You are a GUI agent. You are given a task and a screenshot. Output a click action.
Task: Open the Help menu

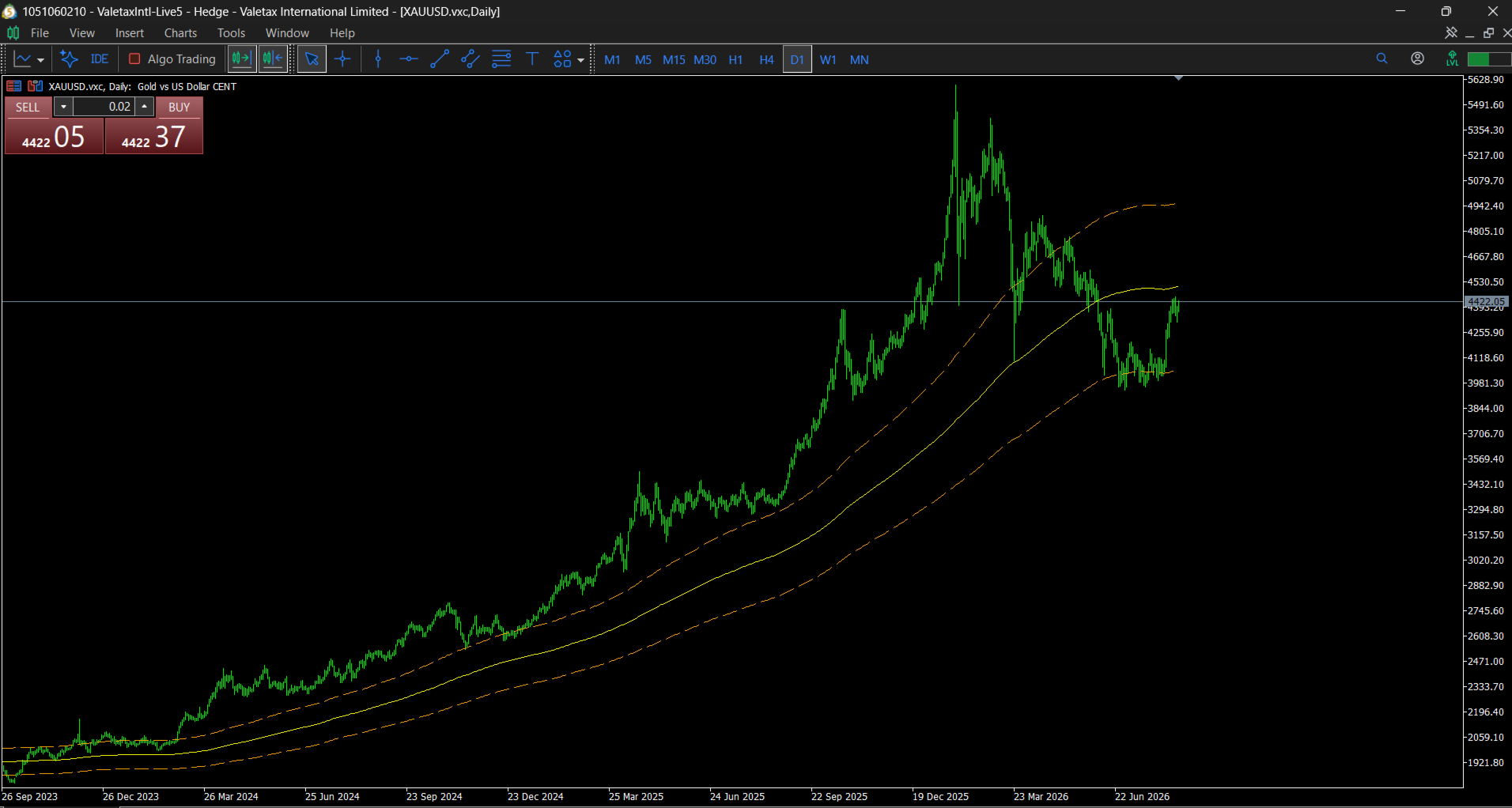pos(342,33)
